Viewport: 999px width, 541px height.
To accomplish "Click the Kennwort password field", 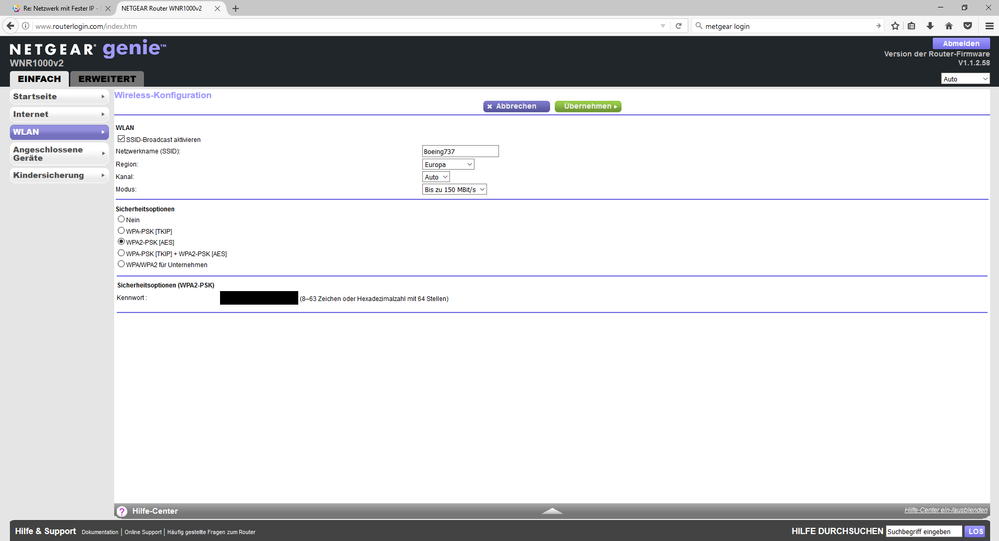I will click(259, 298).
